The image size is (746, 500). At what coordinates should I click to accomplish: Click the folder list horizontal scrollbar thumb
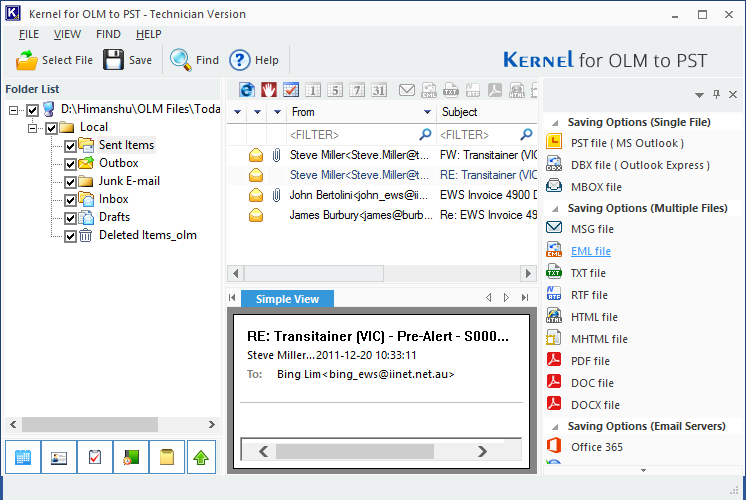pos(90,424)
